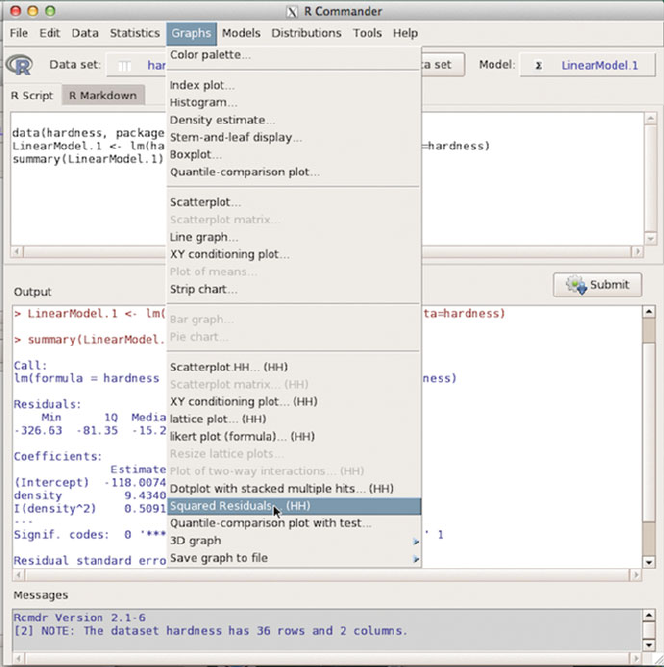Choose Strip chart... entry

tap(294, 289)
